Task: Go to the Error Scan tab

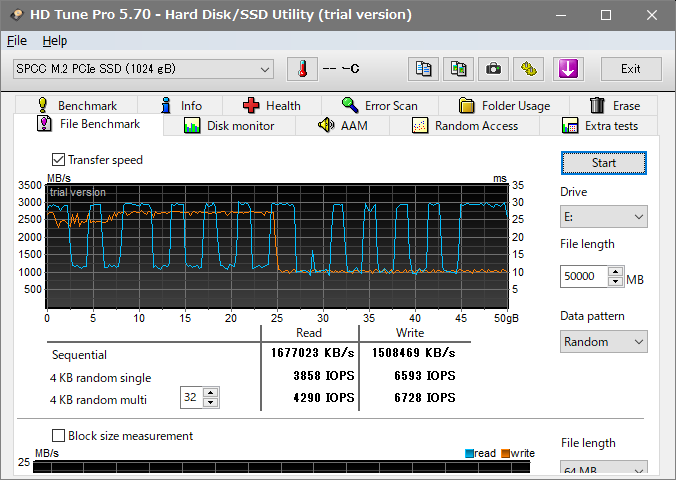Action: [x=380, y=106]
